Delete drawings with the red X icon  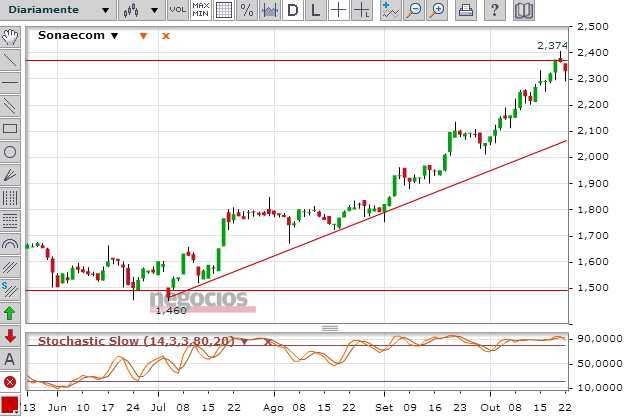click(10, 382)
